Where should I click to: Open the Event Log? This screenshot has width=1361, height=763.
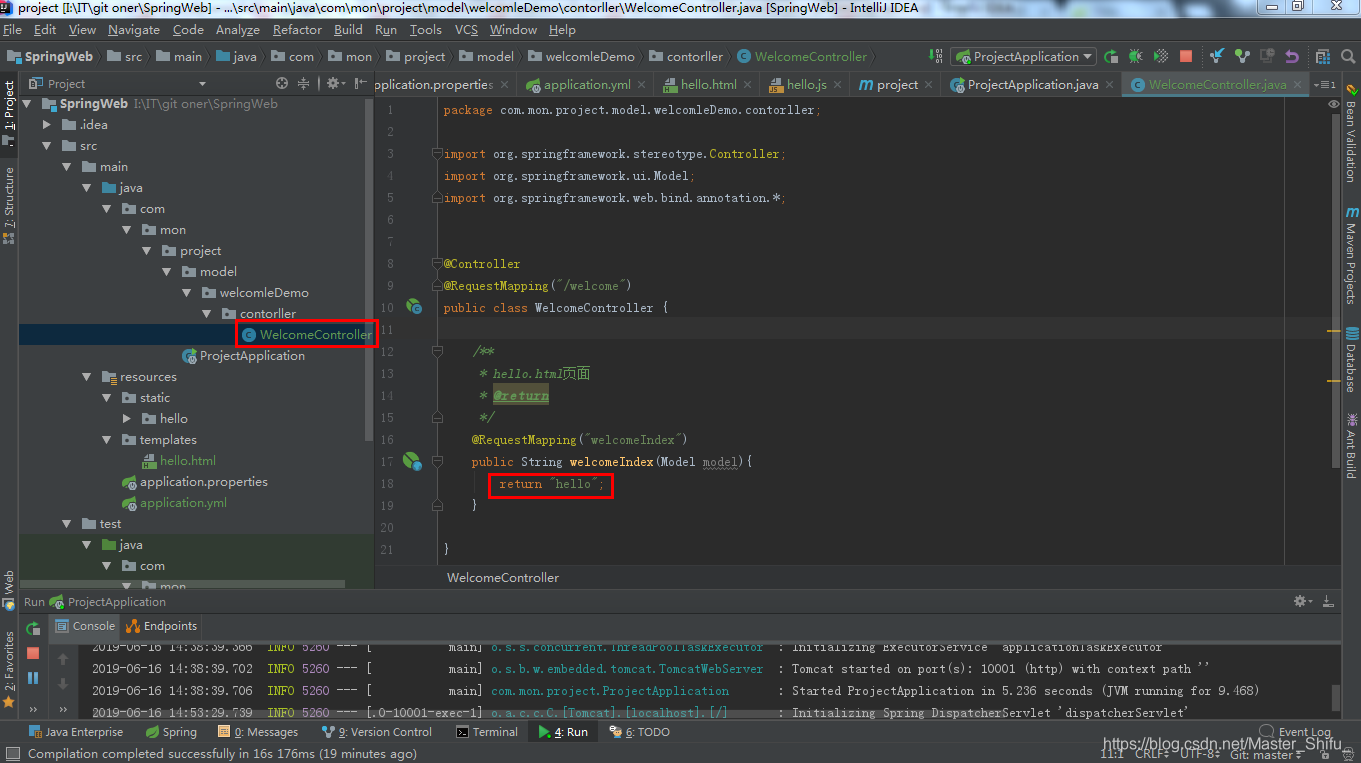[1296, 732]
